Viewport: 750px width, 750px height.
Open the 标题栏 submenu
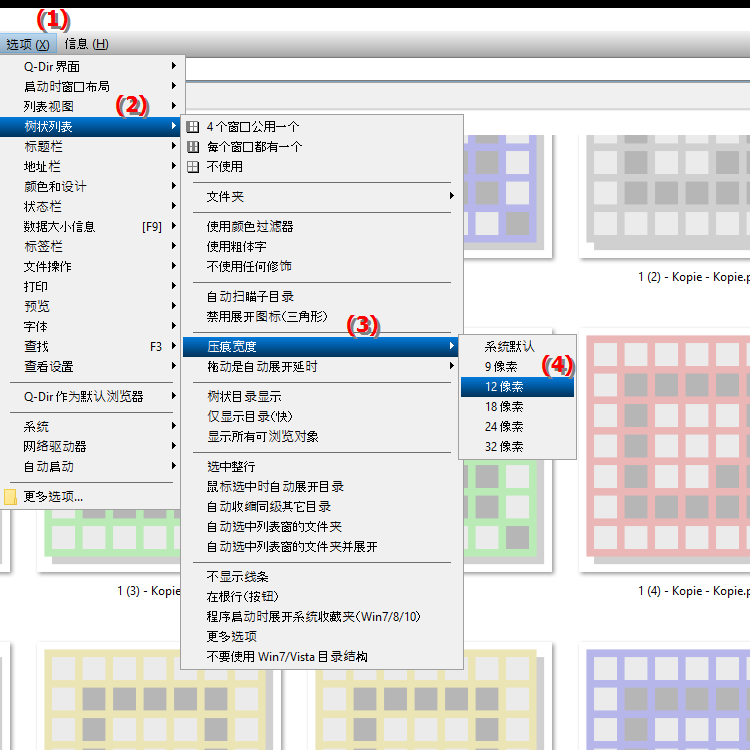pos(90,146)
